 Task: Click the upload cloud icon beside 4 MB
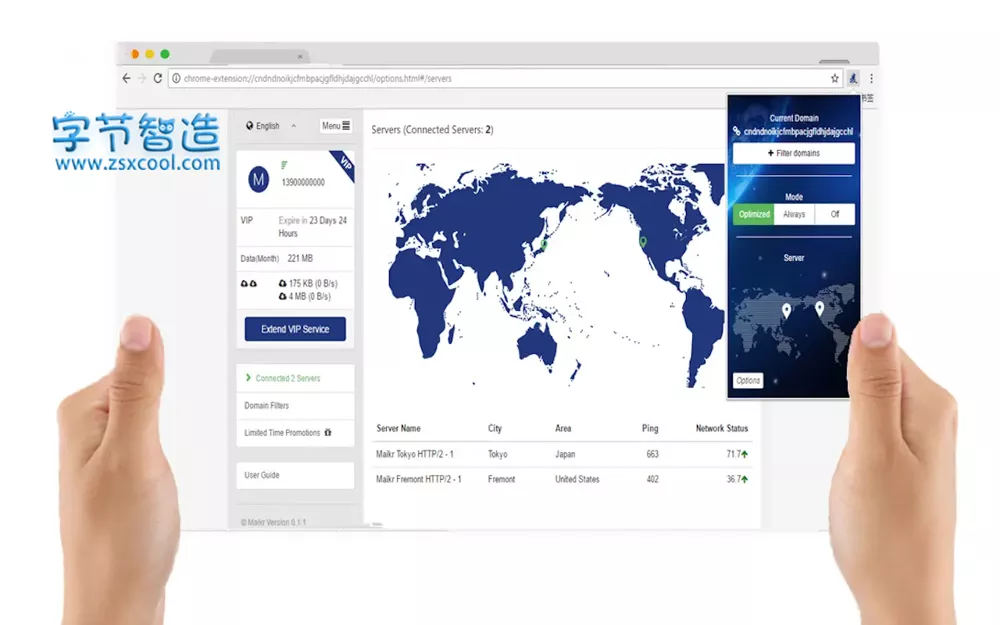click(282, 297)
